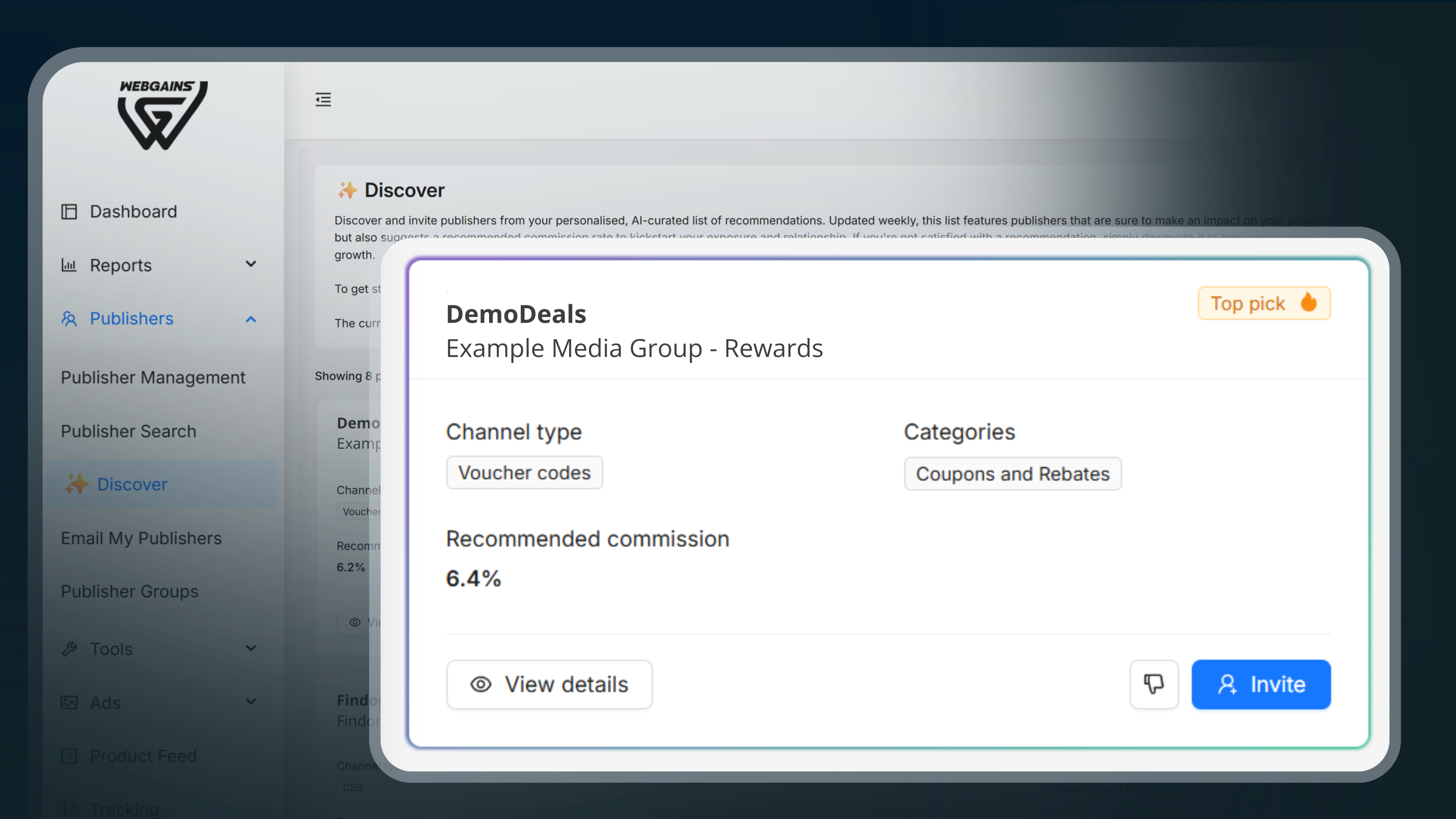Click the Dashboard panel icon

(69, 211)
